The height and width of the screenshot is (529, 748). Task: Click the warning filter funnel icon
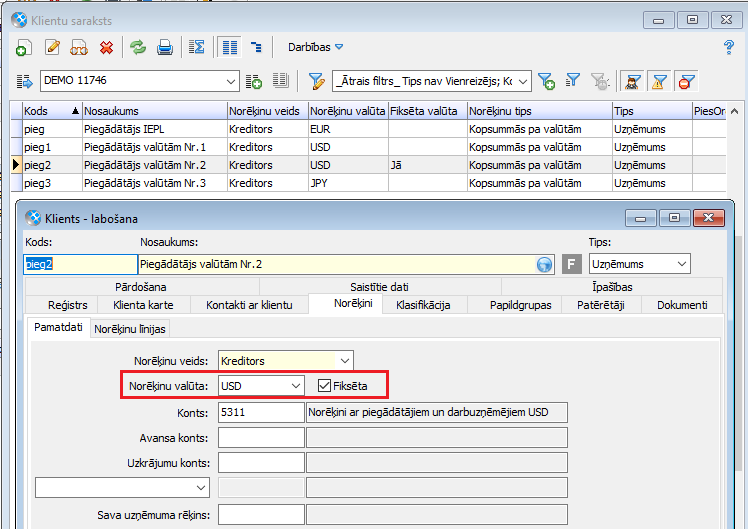(x=659, y=82)
